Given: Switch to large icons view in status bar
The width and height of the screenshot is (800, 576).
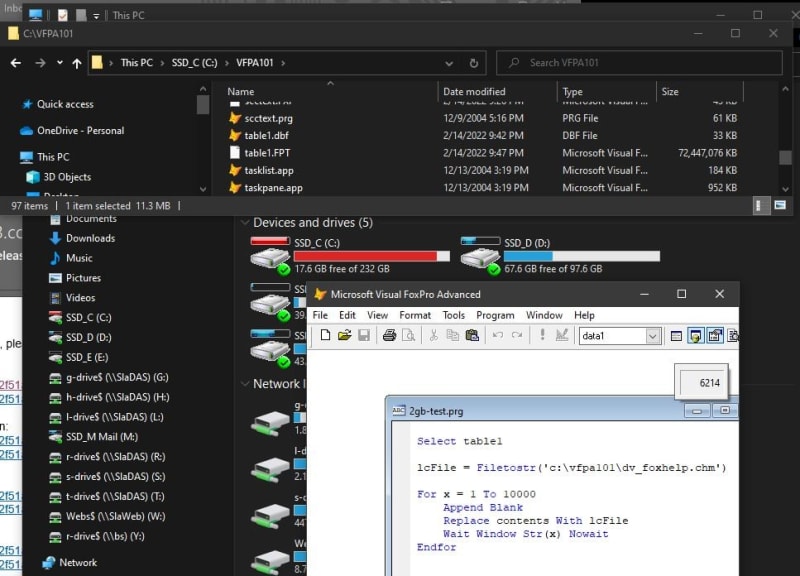Looking at the screenshot, I should point(780,206).
